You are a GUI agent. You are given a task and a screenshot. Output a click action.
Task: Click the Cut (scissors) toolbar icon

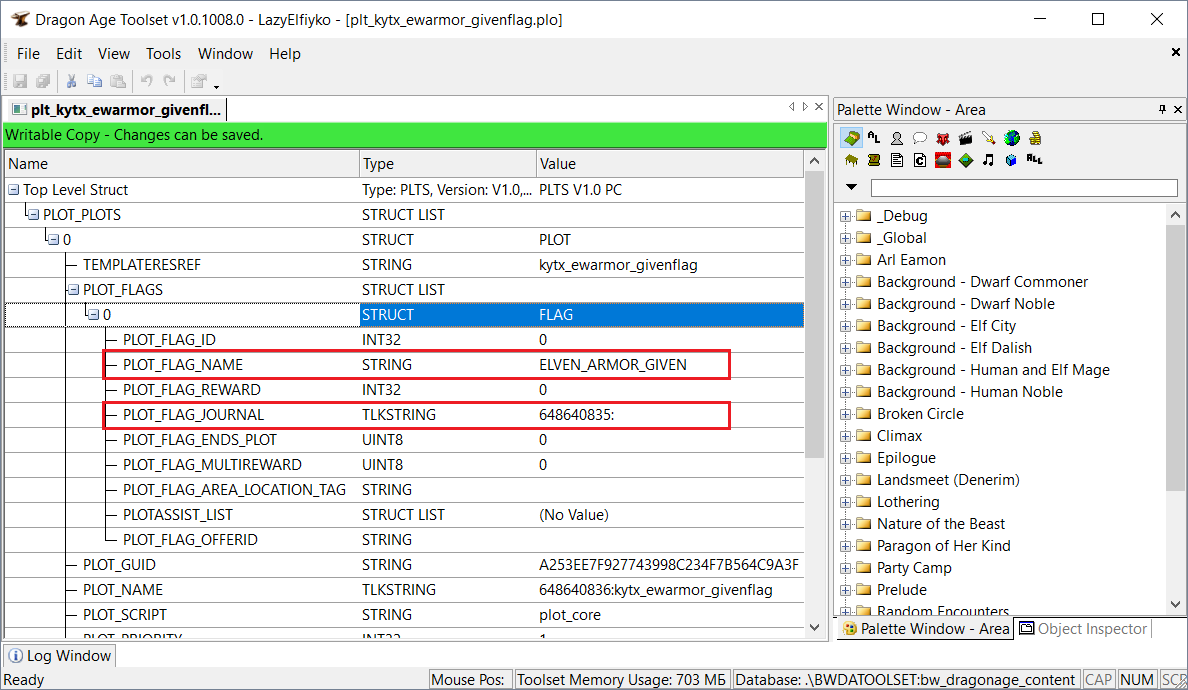tap(72, 81)
